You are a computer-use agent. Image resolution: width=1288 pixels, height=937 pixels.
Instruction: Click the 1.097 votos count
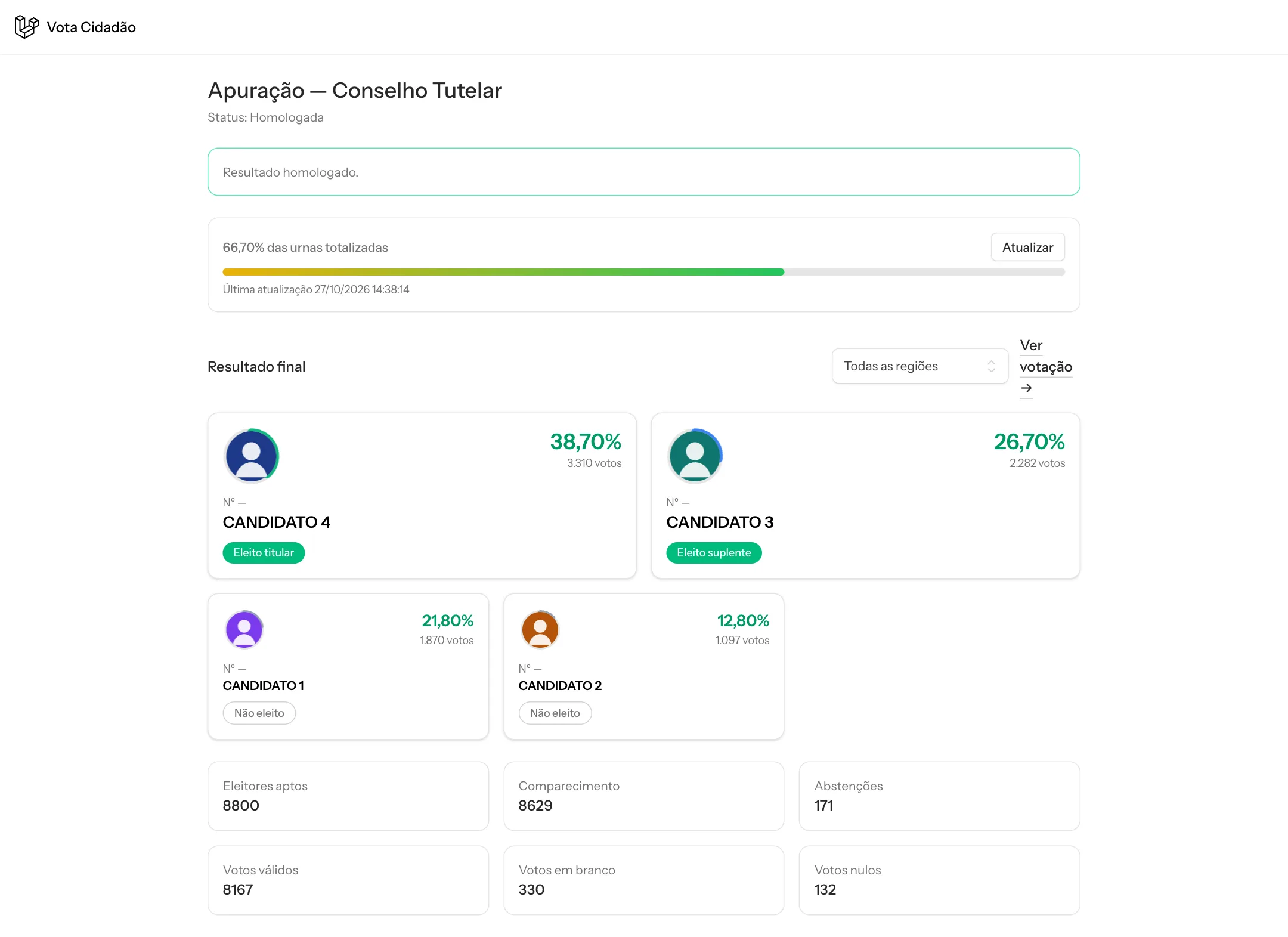tap(742, 641)
